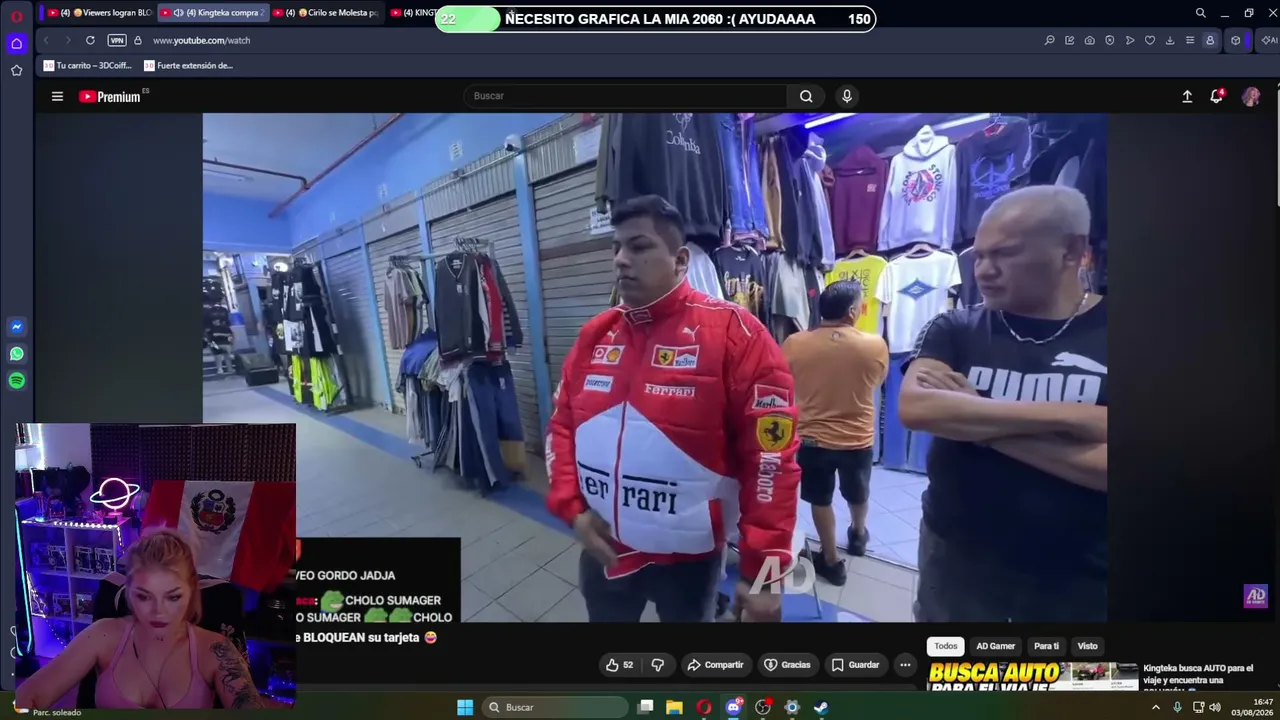1280x720 pixels.
Task: Open the YouTube upload/create button
Action: click(1187, 96)
